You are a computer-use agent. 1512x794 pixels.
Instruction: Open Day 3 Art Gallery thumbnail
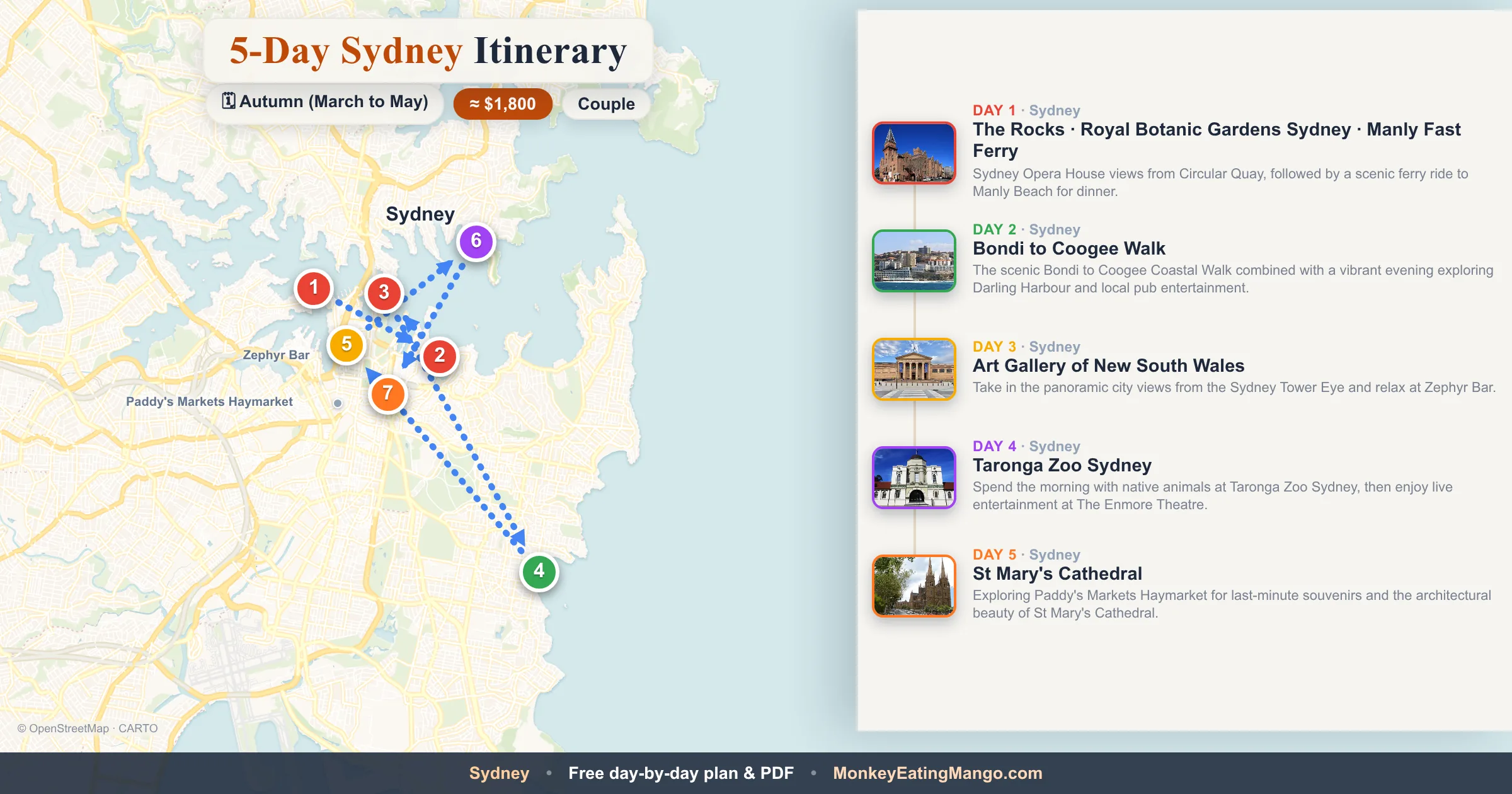coord(914,369)
